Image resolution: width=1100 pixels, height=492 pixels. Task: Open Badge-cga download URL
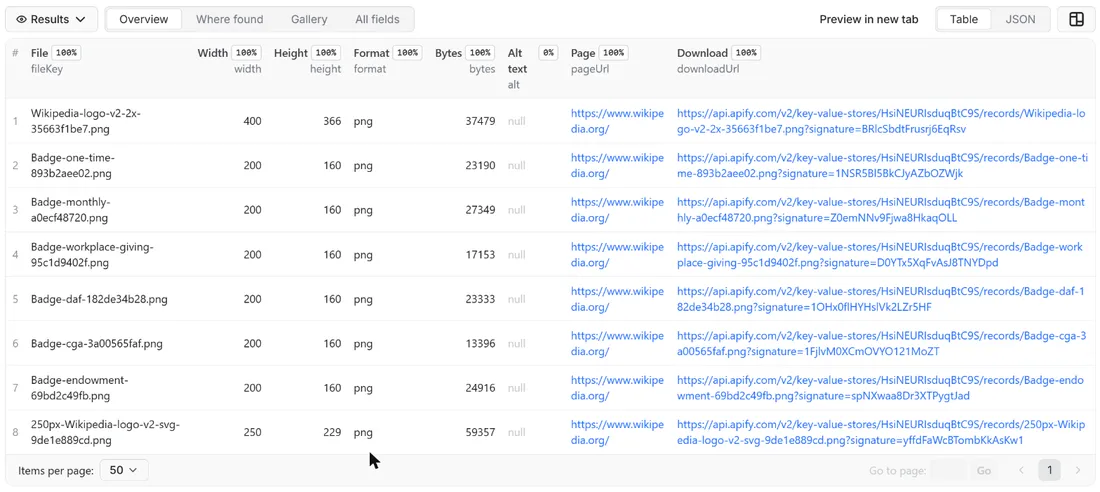click(x=881, y=344)
